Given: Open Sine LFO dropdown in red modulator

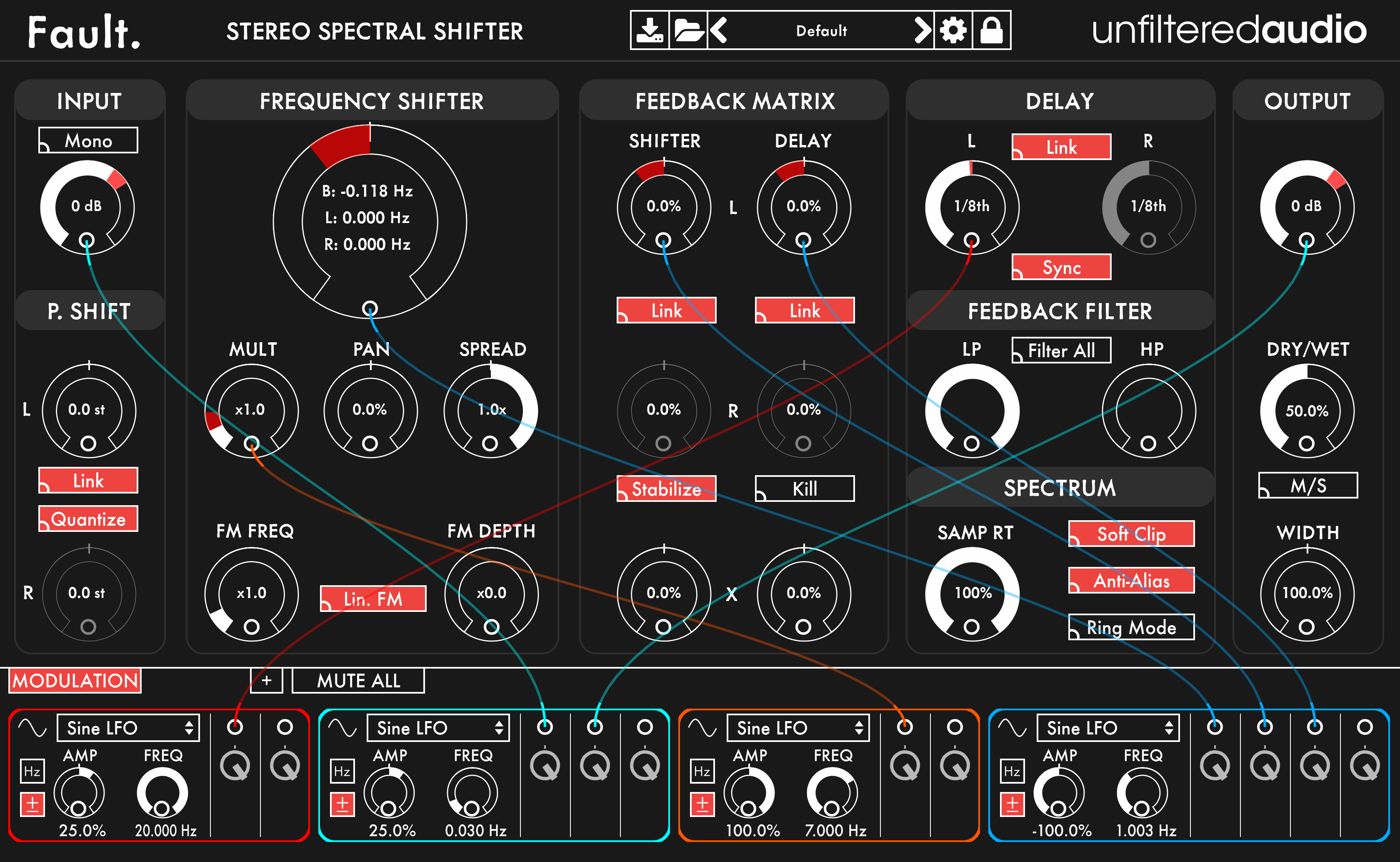Looking at the screenshot, I should coord(128,728).
